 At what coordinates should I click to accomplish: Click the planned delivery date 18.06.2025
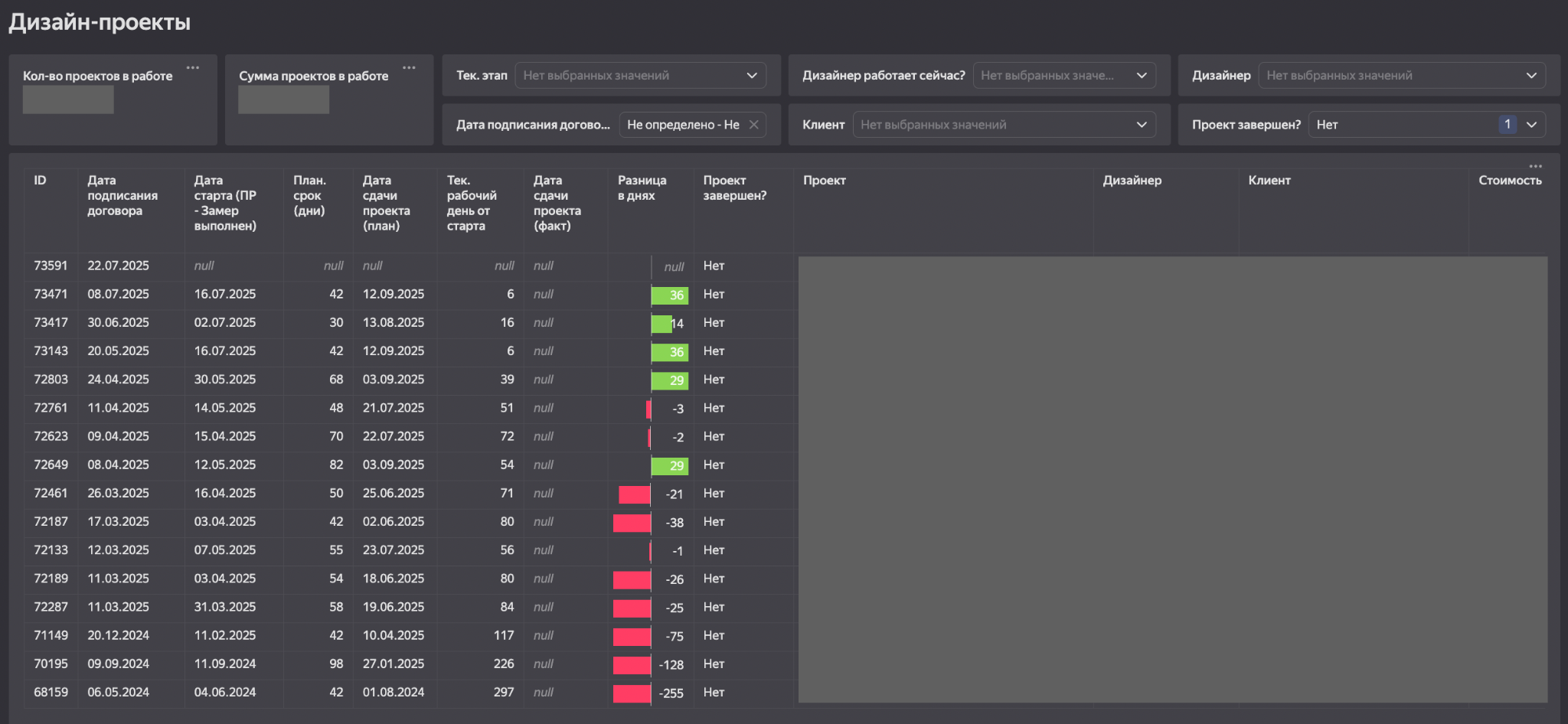coord(394,579)
